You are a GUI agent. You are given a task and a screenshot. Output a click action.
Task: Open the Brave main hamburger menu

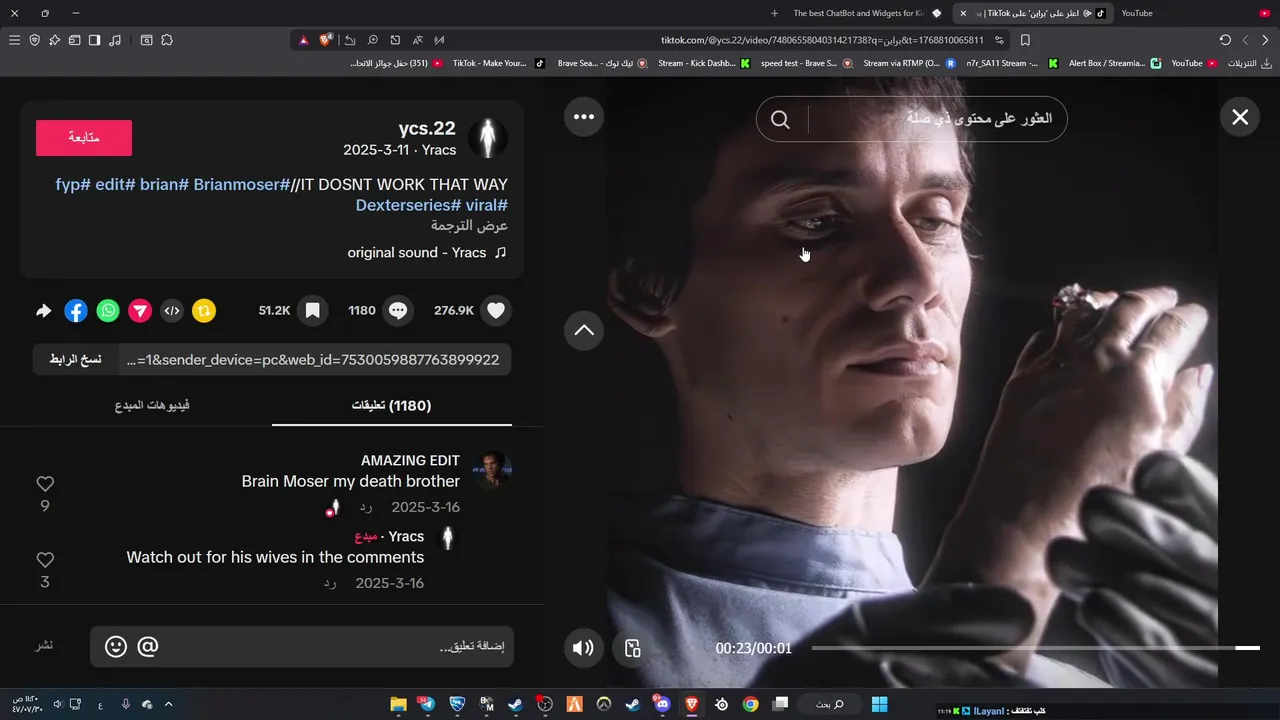[x=14, y=40]
